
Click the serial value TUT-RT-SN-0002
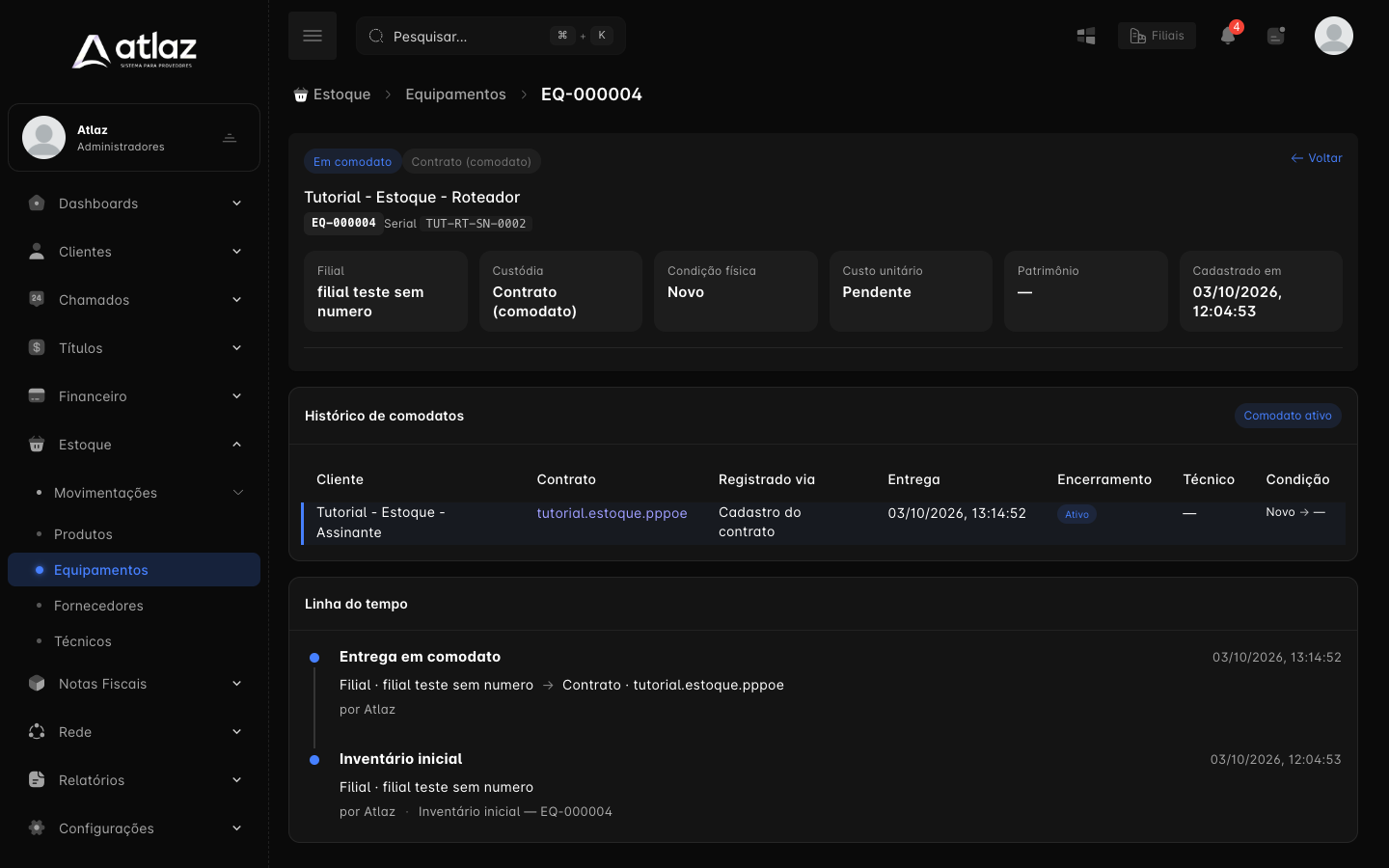(476, 224)
